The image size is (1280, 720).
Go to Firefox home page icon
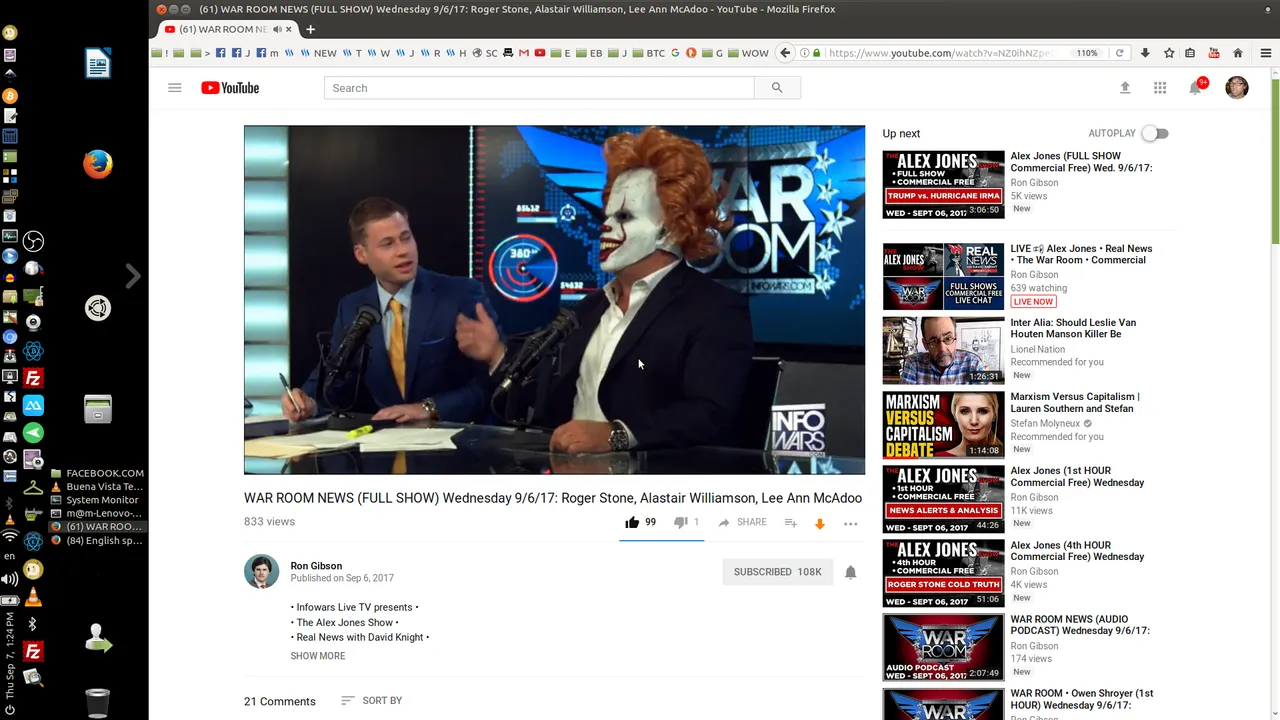coord(1238,53)
